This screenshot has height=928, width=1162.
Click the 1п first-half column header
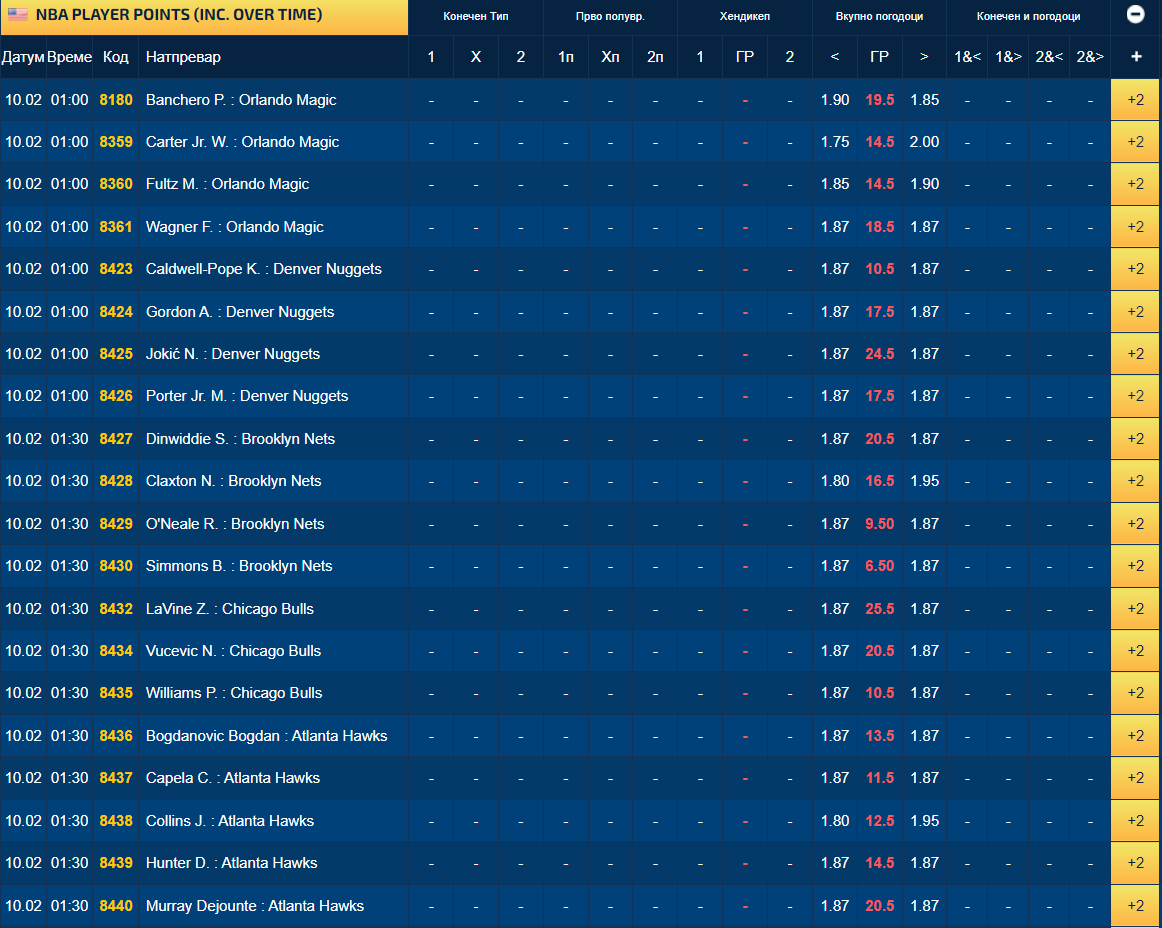point(565,57)
